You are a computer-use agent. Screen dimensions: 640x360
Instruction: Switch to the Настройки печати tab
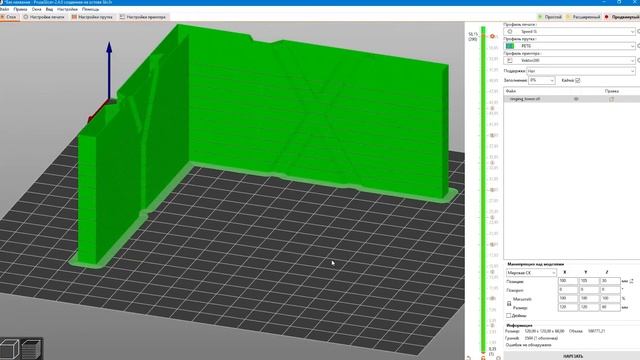pos(44,17)
